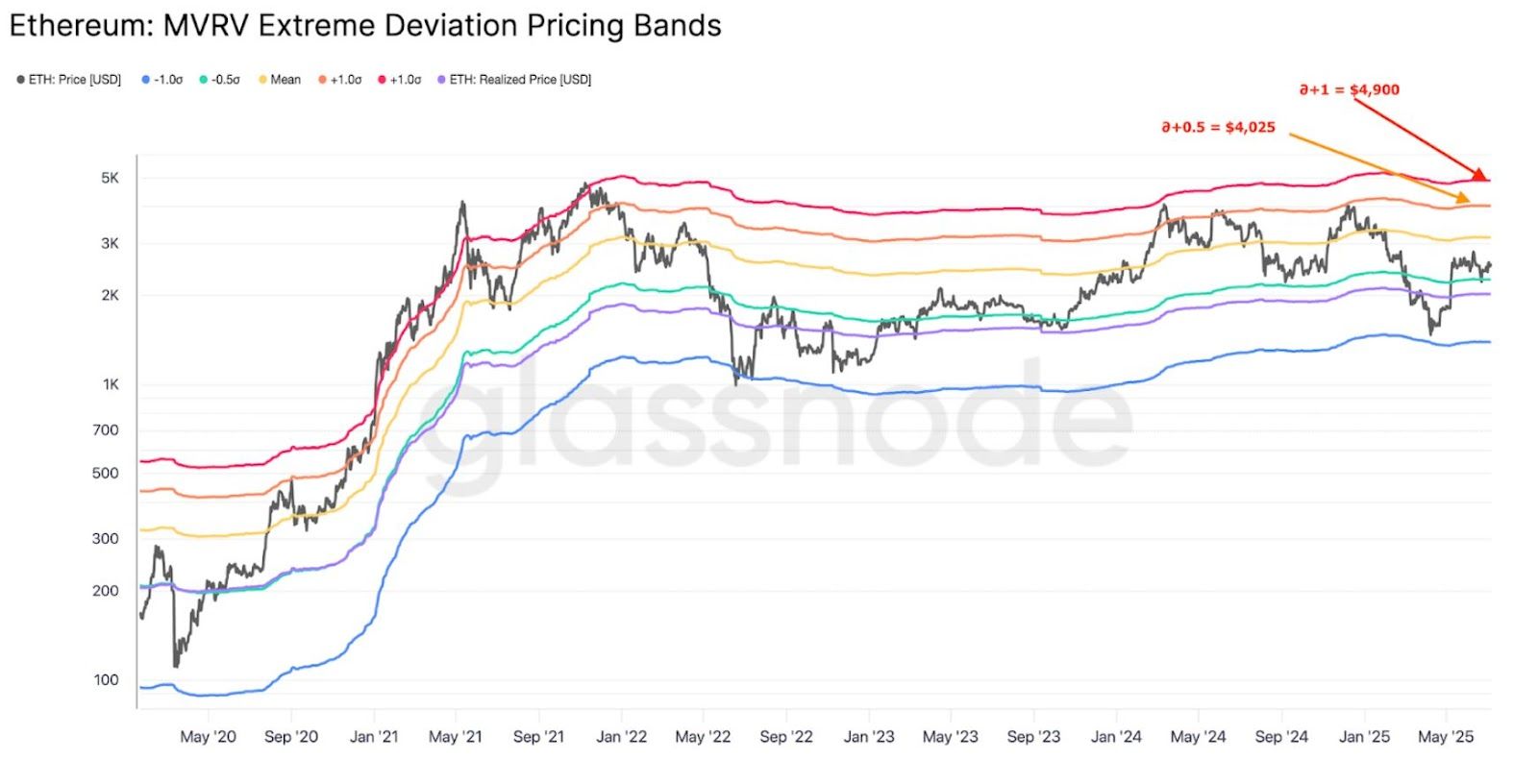Click the orange +1.0σ legend dot
Screen dimensions: 1538x784
[x=323, y=80]
